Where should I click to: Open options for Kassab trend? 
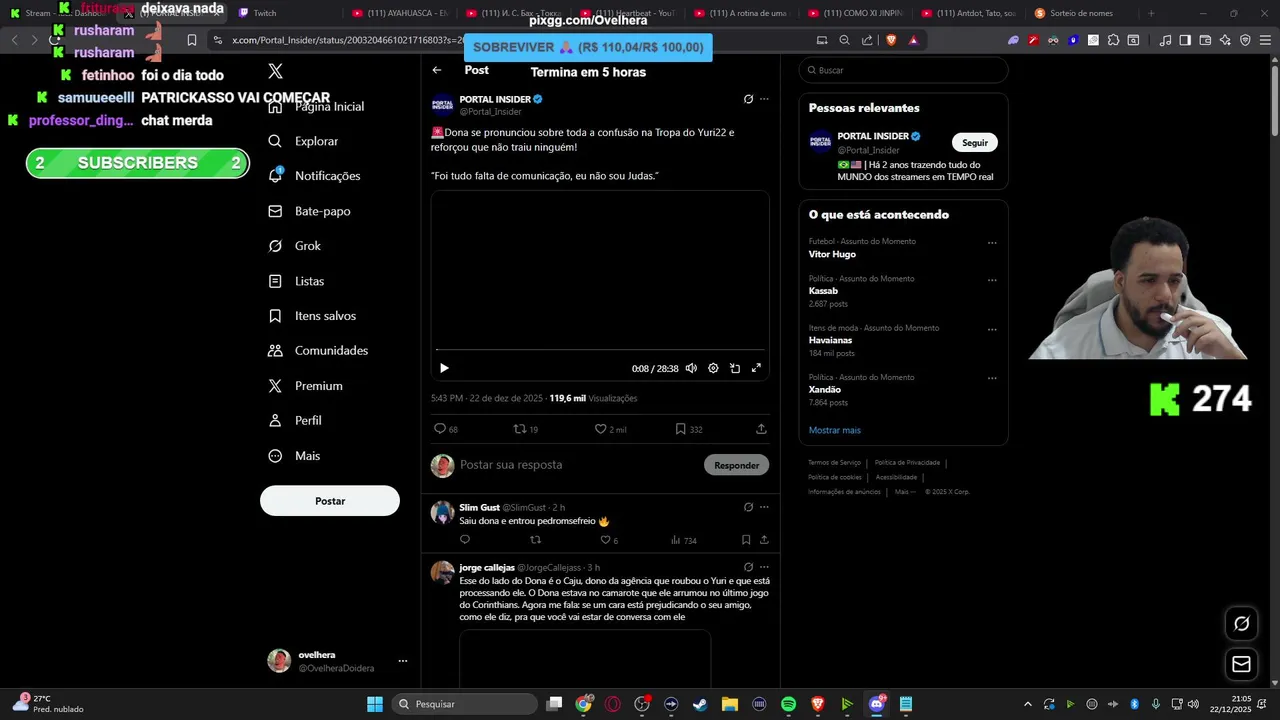click(x=992, y=280)
